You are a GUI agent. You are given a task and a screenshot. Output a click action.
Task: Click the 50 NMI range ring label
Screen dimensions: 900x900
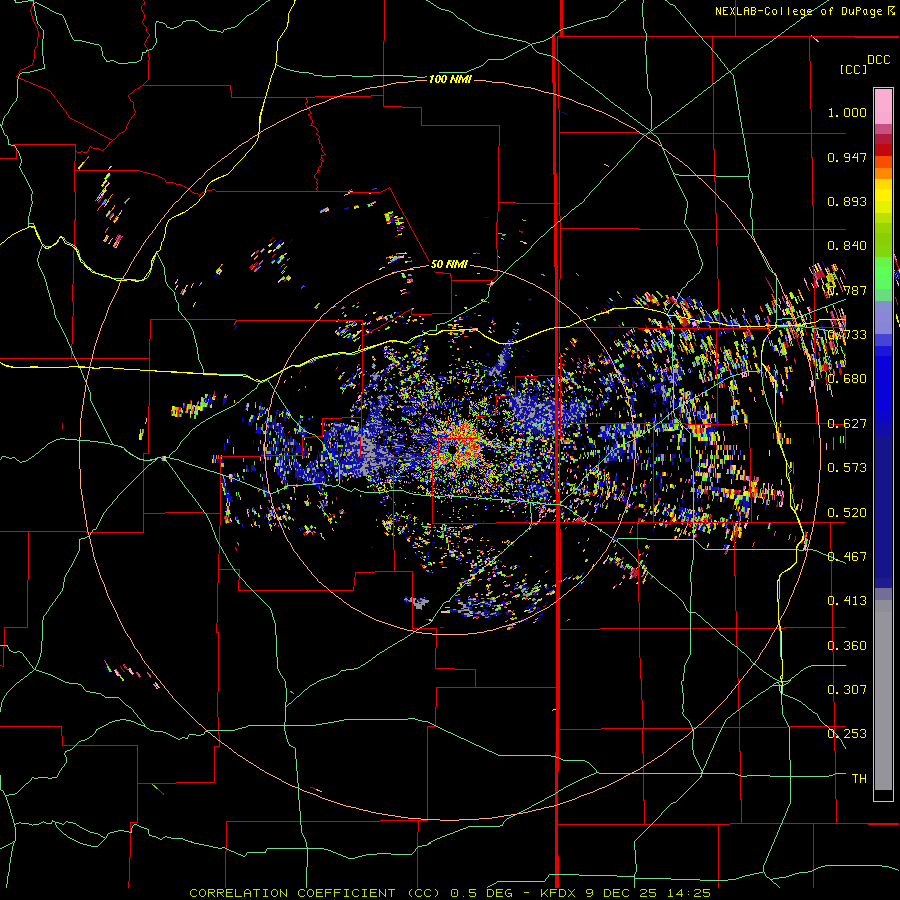coord(449,265)
